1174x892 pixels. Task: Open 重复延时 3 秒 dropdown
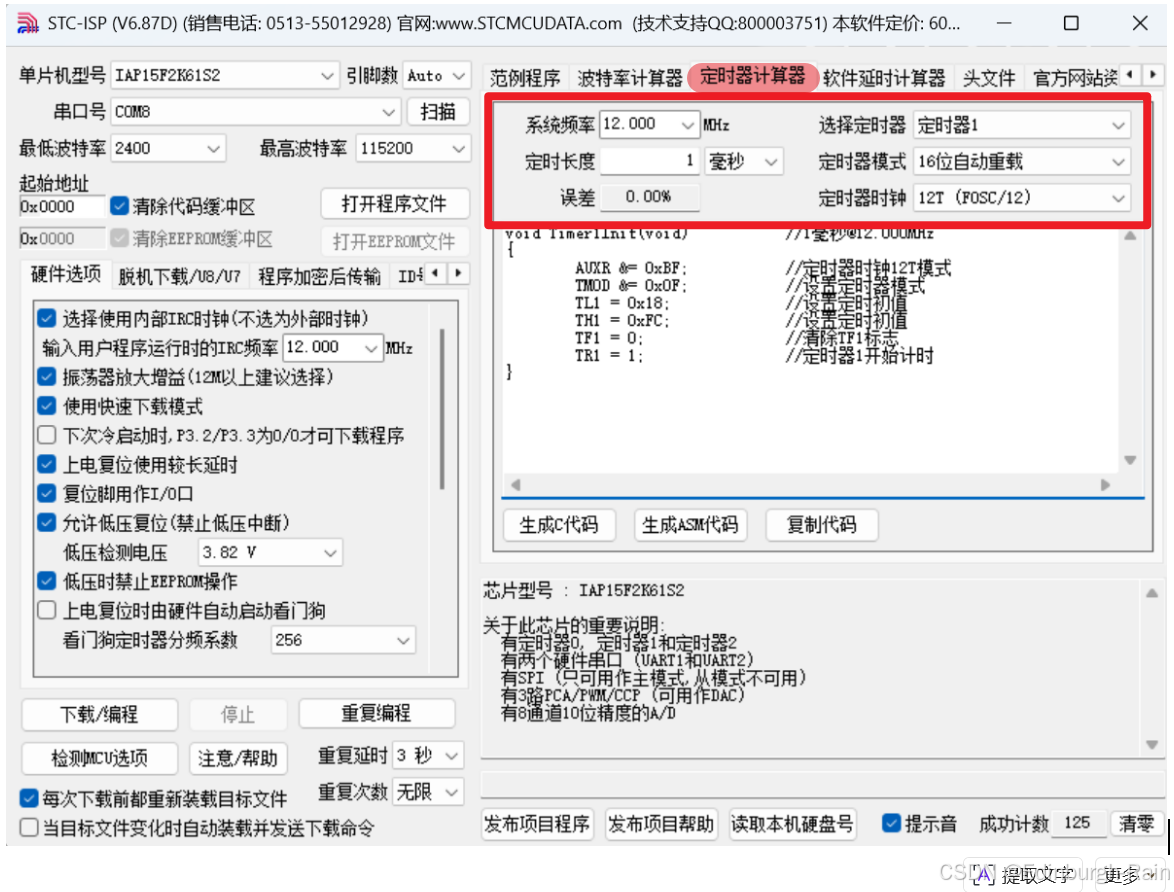tap(428, 755)
